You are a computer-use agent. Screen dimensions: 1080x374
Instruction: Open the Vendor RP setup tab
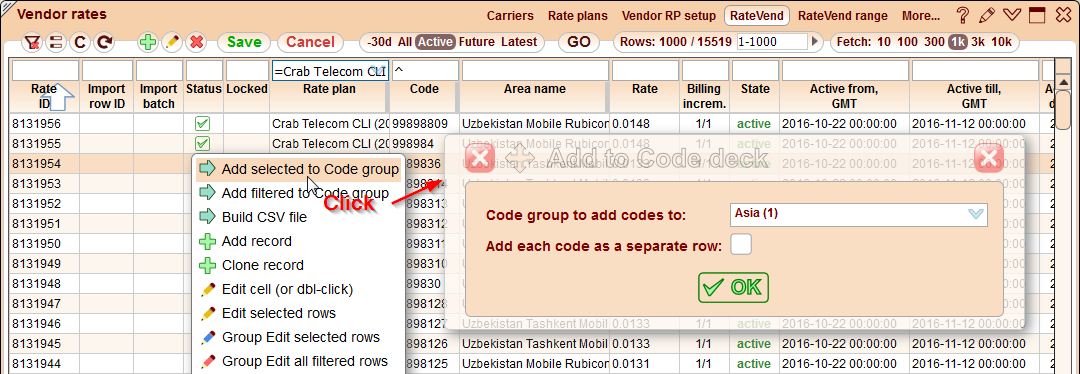(x=669, y=16)
